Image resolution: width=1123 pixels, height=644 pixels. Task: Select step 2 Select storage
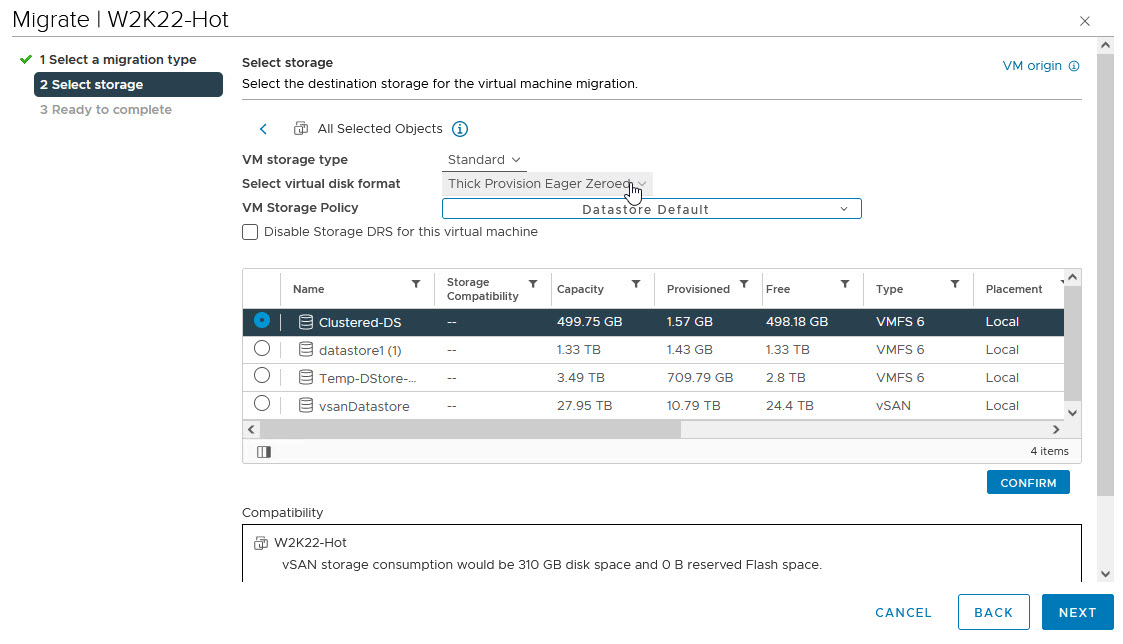click(126, 85)
